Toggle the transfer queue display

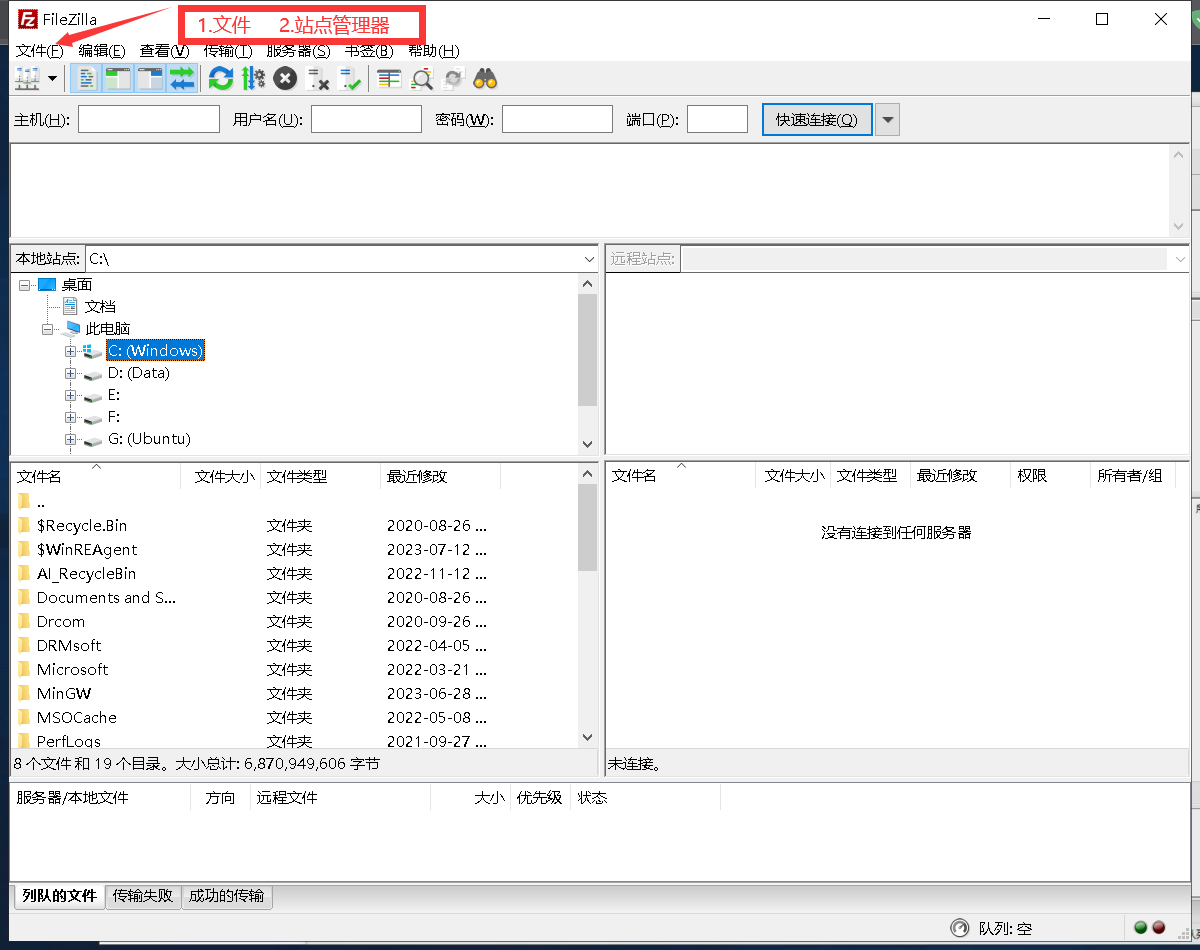(x=182, y=78)
